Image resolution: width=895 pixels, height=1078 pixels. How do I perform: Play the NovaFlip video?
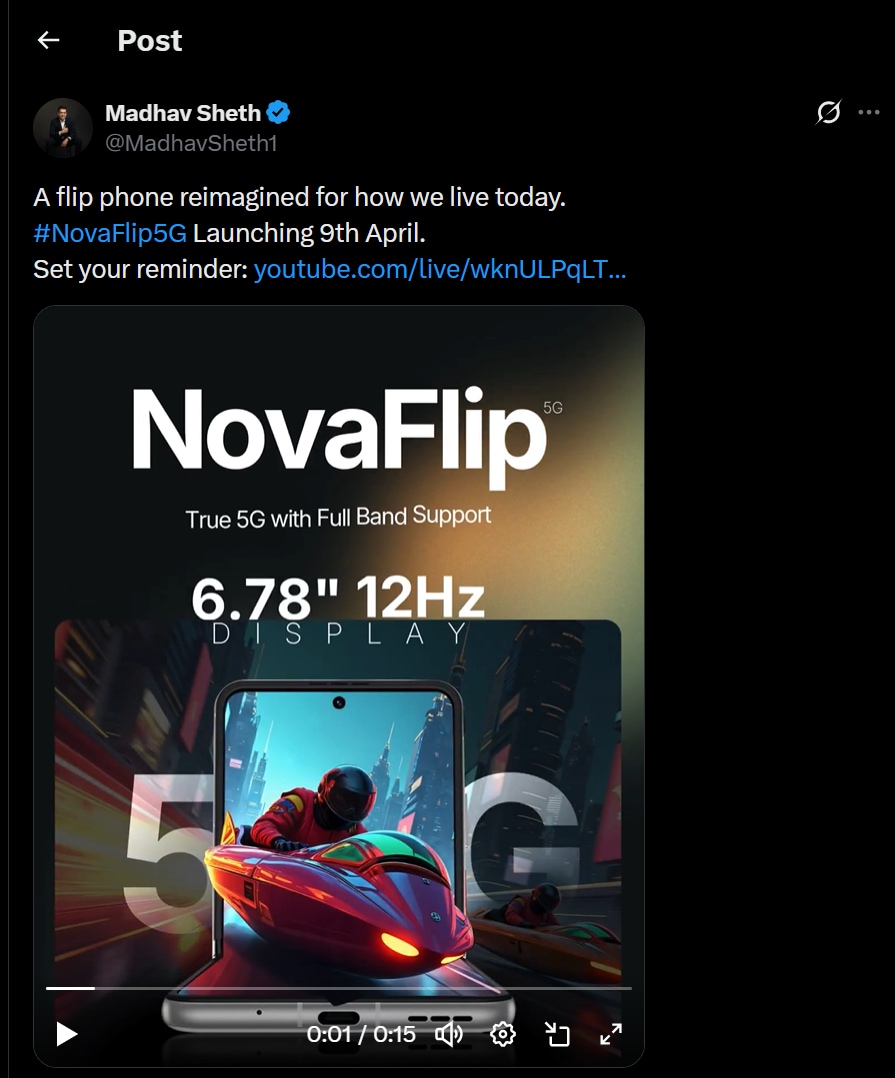[x=67, y=1033]
